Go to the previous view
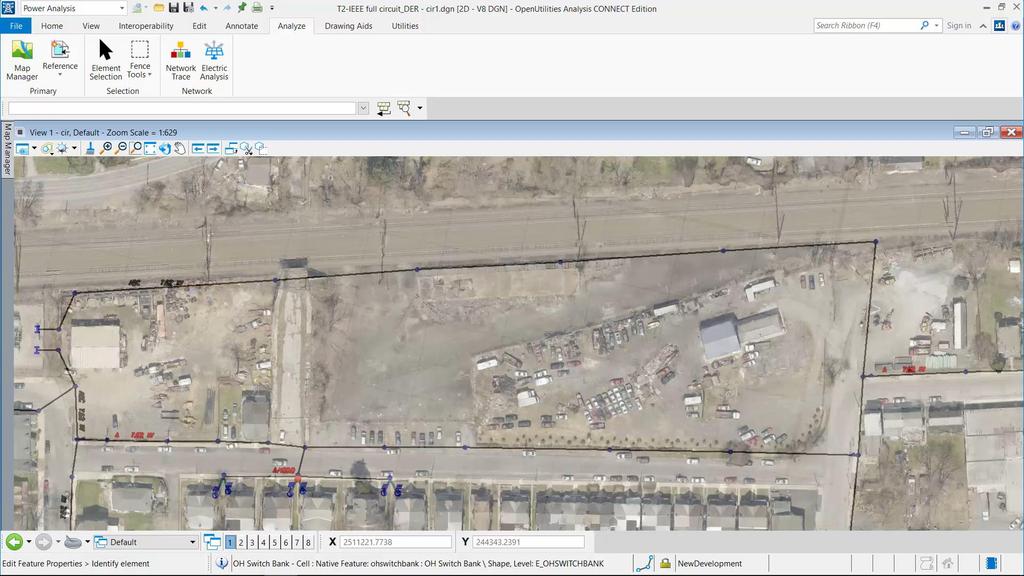This screenshot has width=1024, height=576. click(198, 149)
